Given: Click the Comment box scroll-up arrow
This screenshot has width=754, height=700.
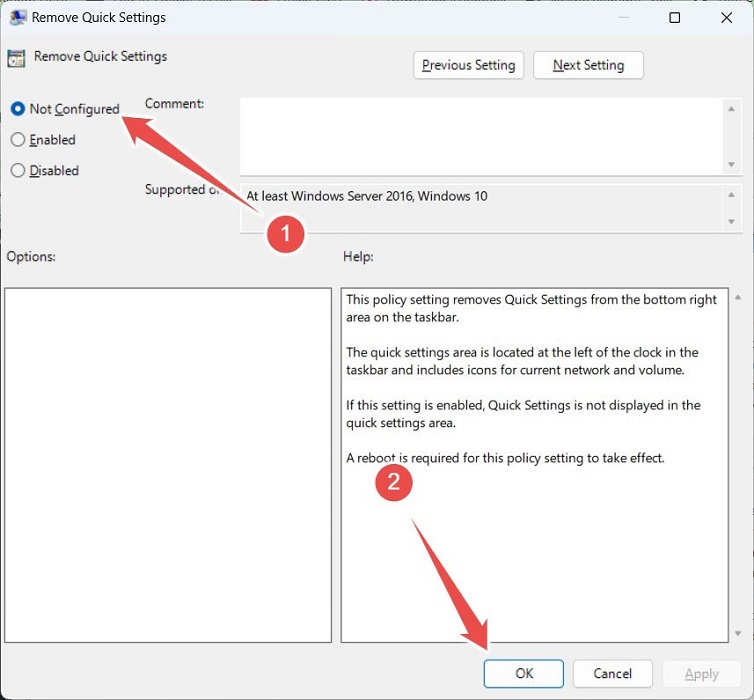Looking at the screenshot, I should [731, 109].
